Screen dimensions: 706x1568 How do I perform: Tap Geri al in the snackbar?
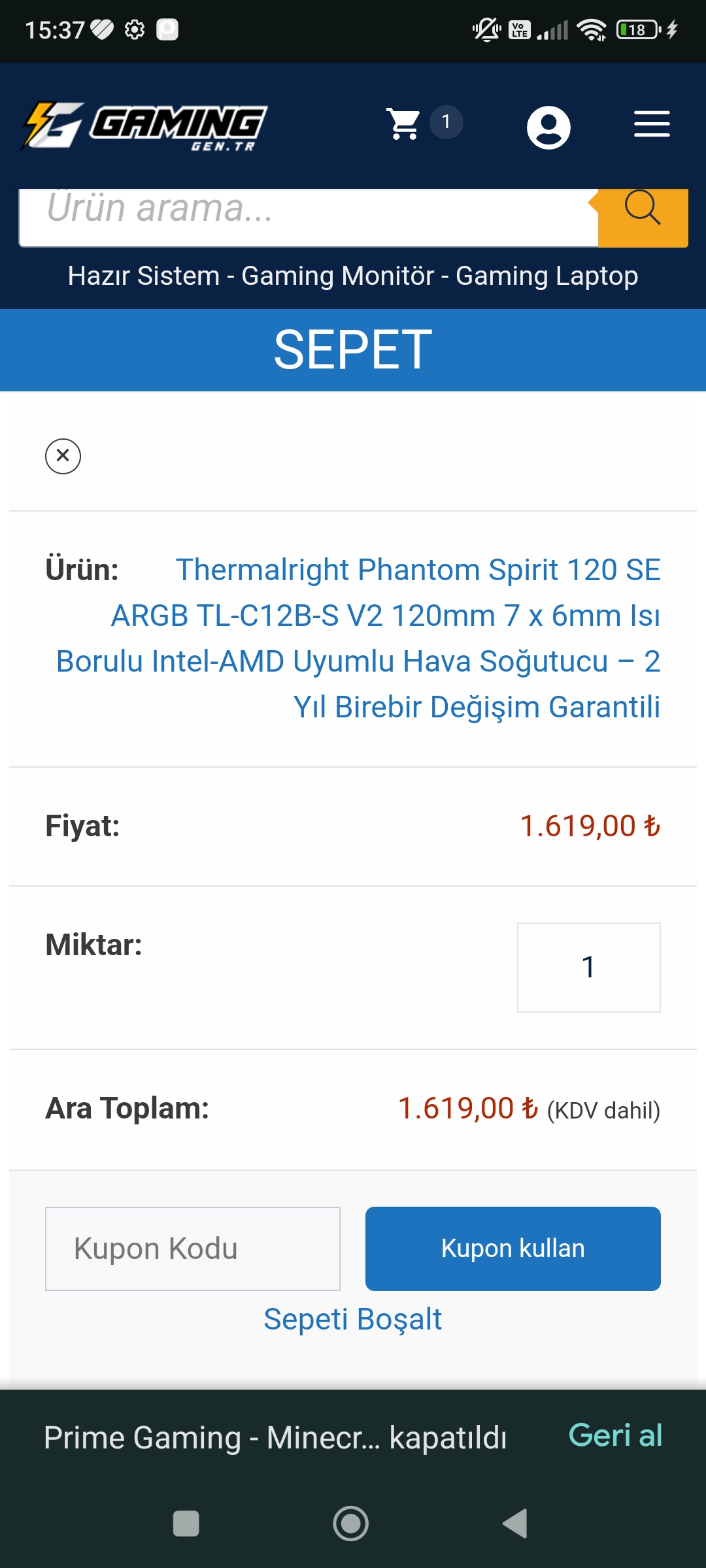click(615, 1435)
